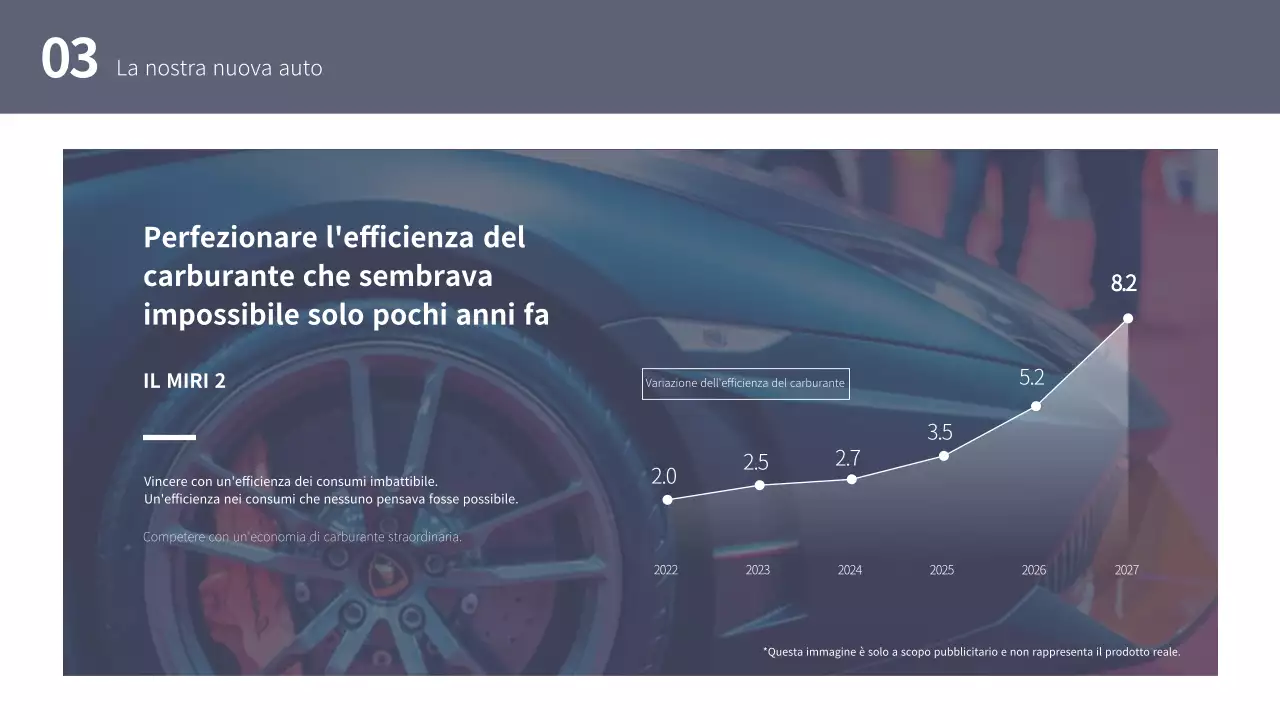The height and width of the screenshot is (720, 1280).
Task: Click the data point labeled 8.2
Action: pyautogui.click(x=1127, y=318)
